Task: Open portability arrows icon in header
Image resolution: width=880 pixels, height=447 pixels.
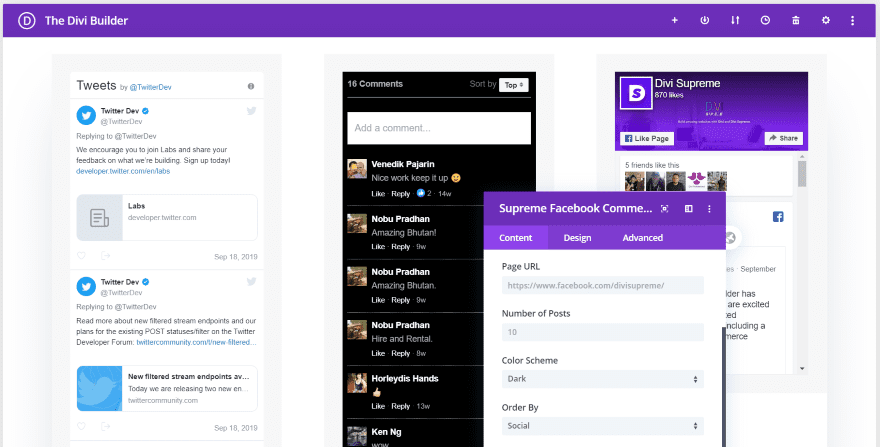Action: tap(735, 20)
